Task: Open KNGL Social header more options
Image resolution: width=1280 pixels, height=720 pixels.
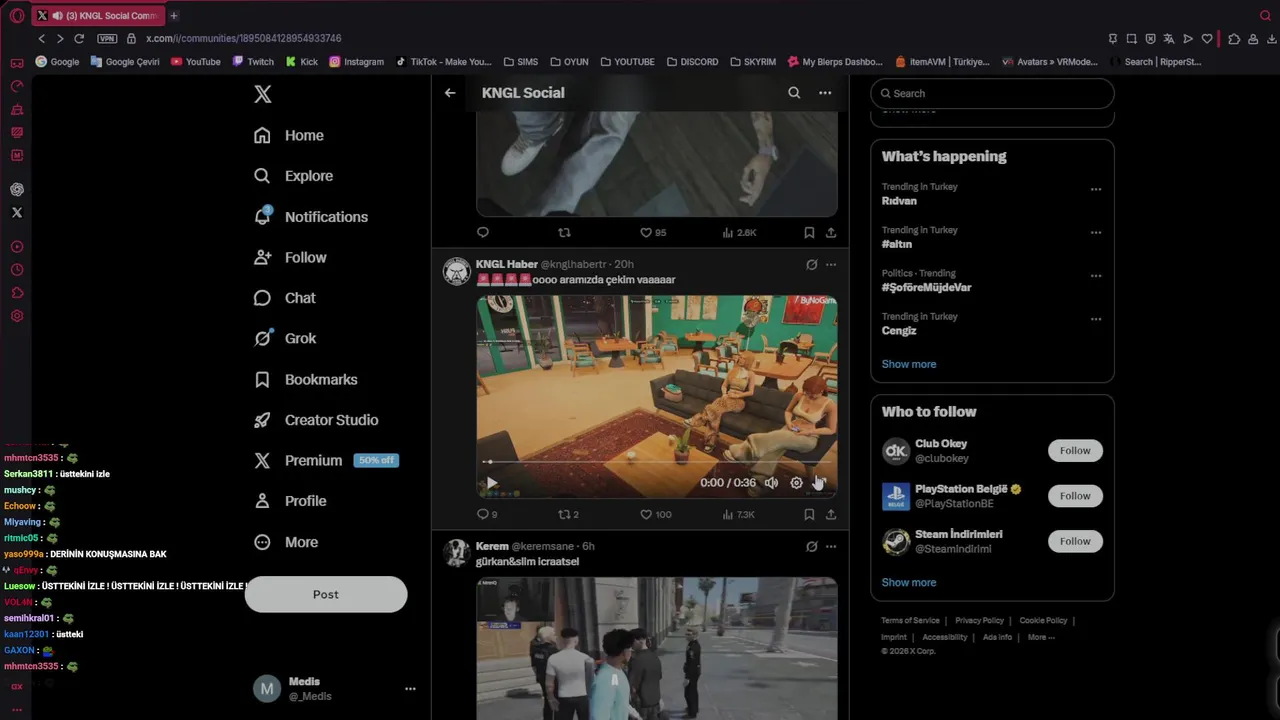Action: (825, 93)
